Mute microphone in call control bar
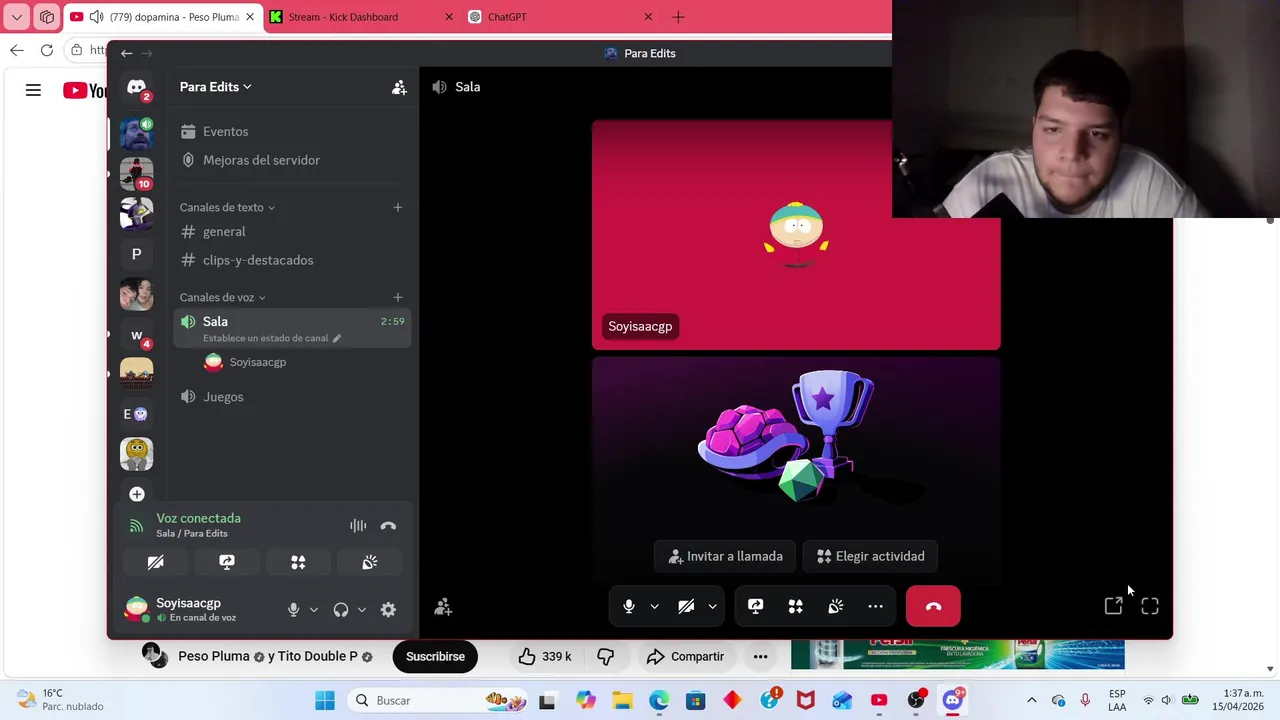The height and width of the screenshot is (720, 1280). click(628, 606)
